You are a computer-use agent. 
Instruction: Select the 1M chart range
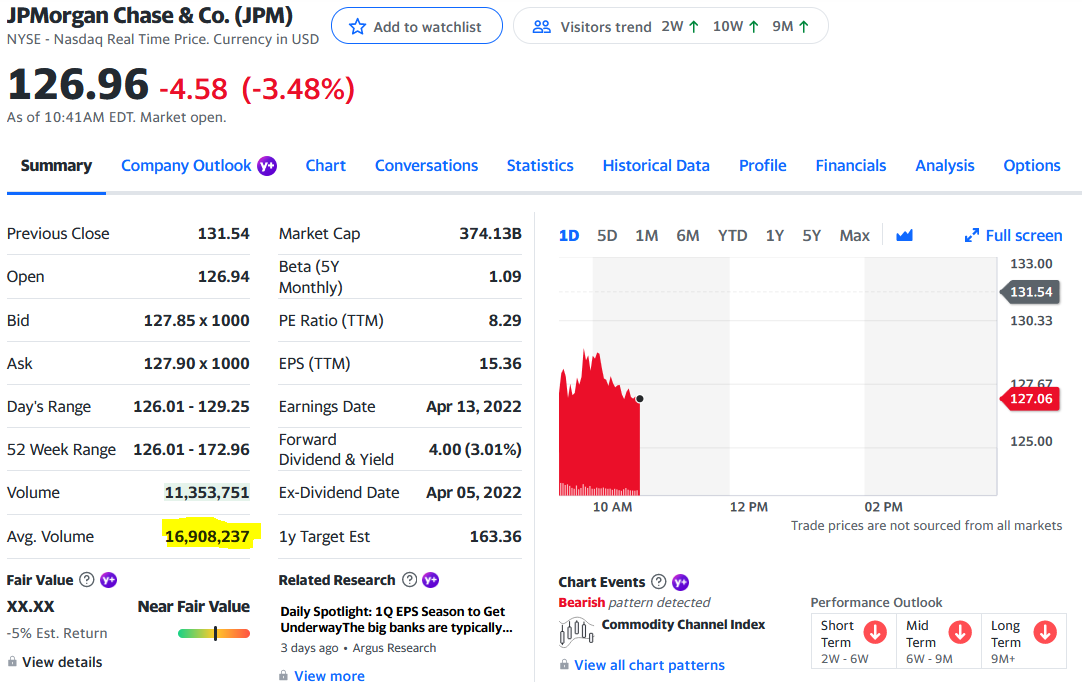pos(647,235)
